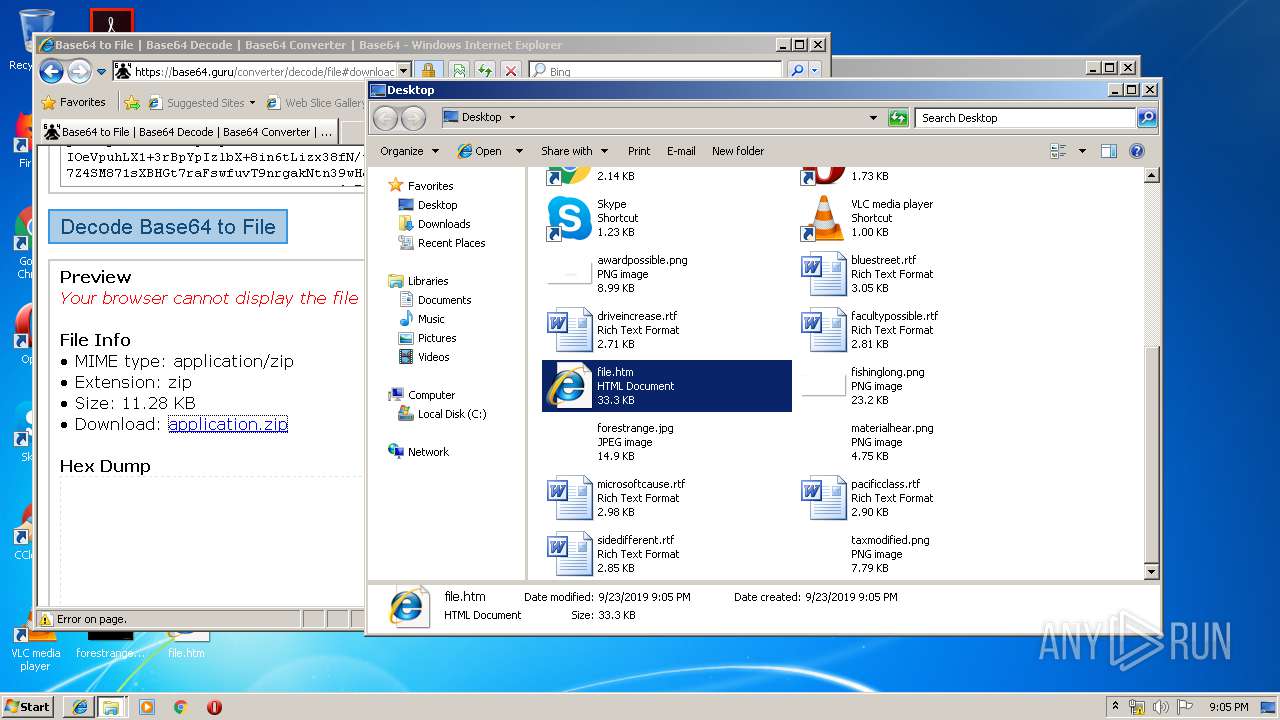
Task: Click the Start button
Action: tap(27, 706)
